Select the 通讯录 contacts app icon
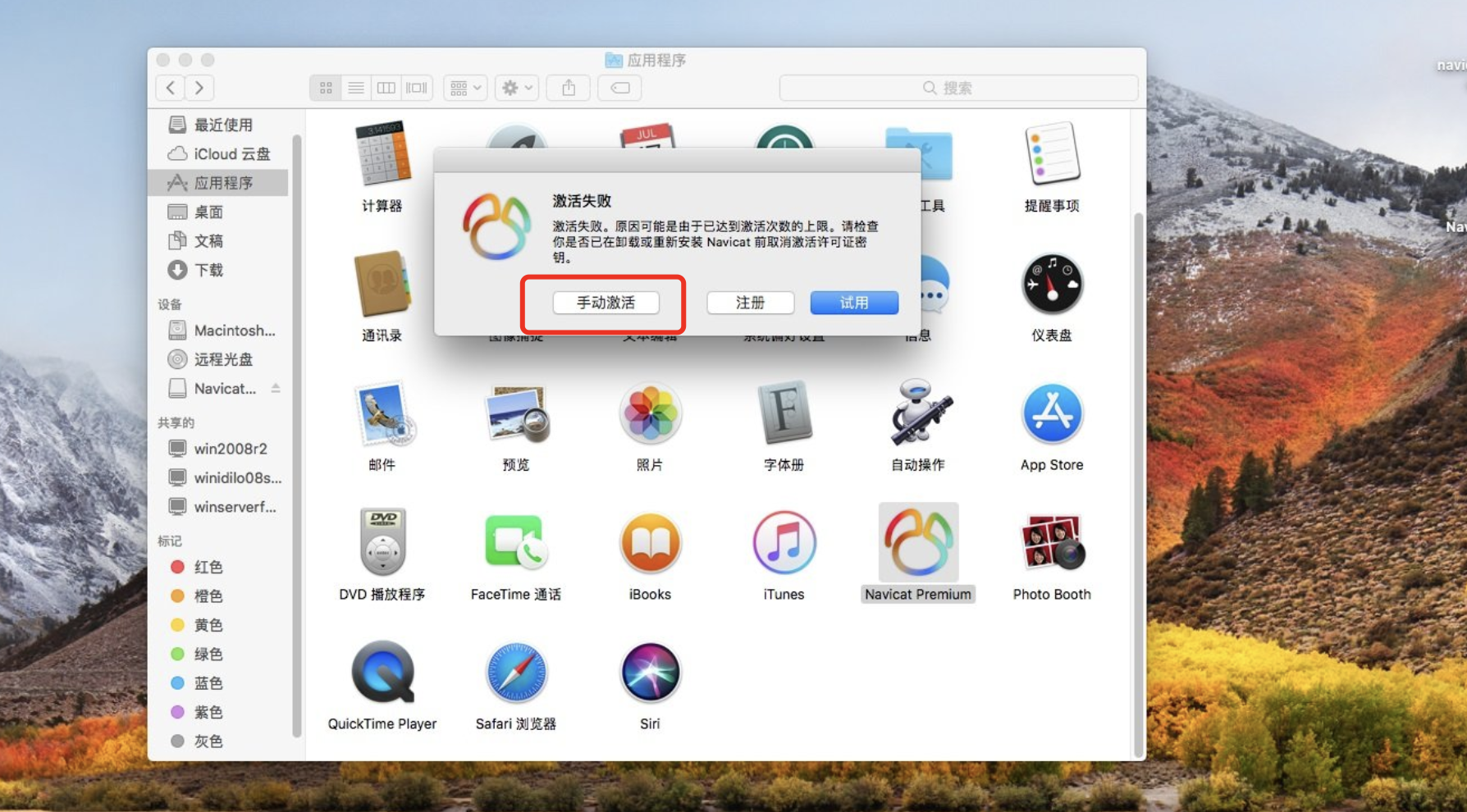 point(382,284)
